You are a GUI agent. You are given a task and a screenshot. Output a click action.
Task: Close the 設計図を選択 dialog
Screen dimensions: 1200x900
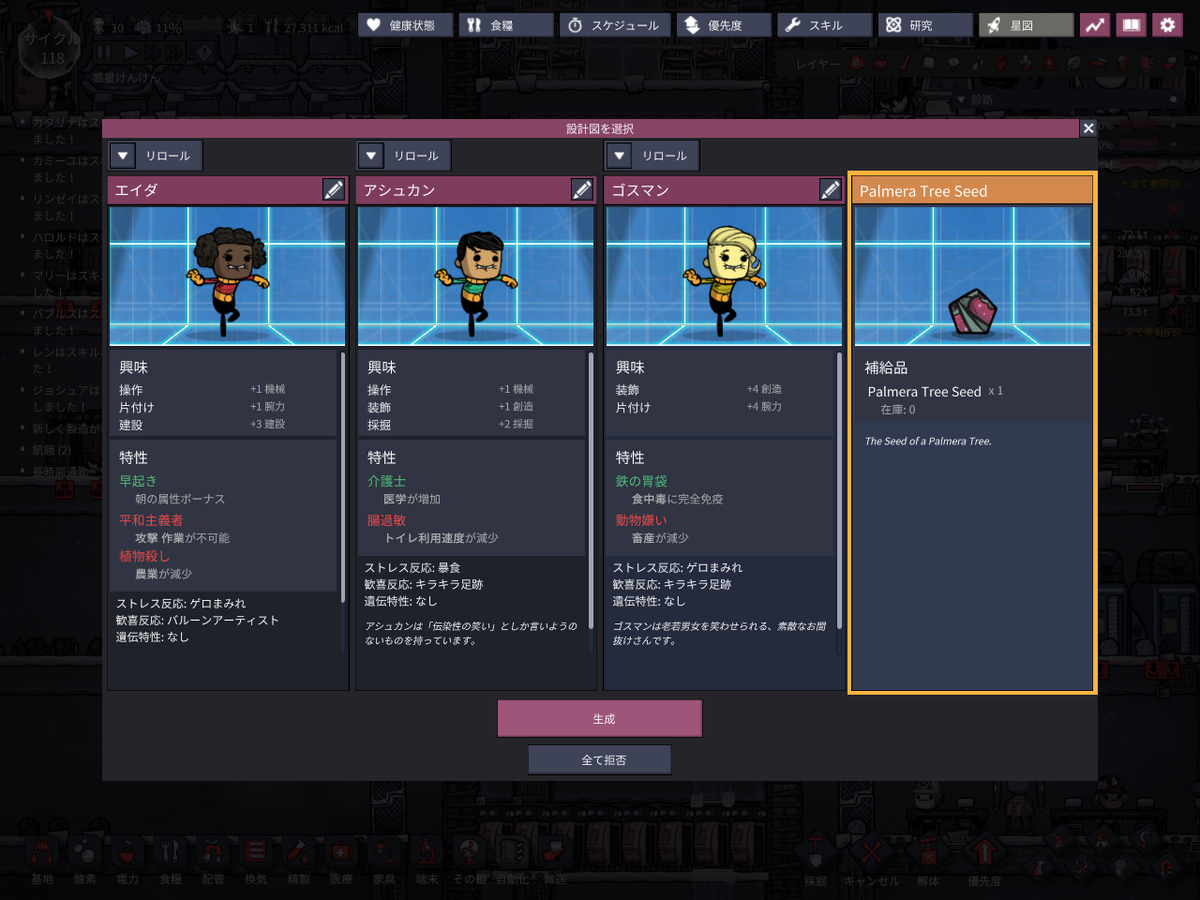[1088, 128]
